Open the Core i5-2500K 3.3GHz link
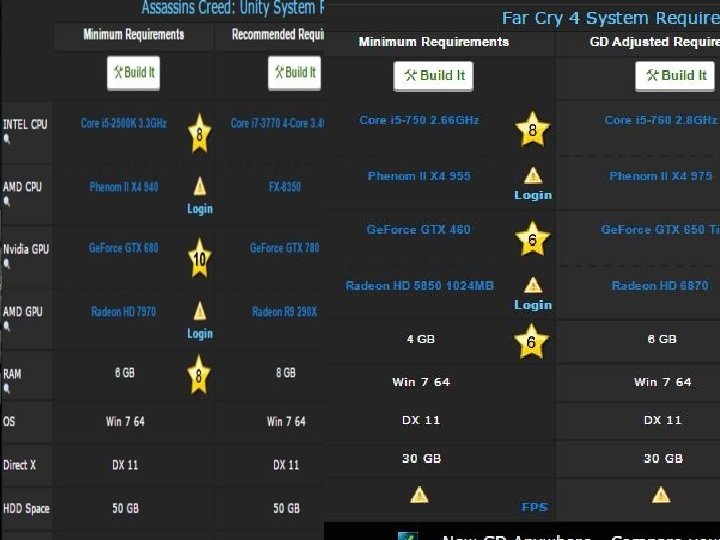The height and width of the screenshot is (540, 720). coord(124,123)
